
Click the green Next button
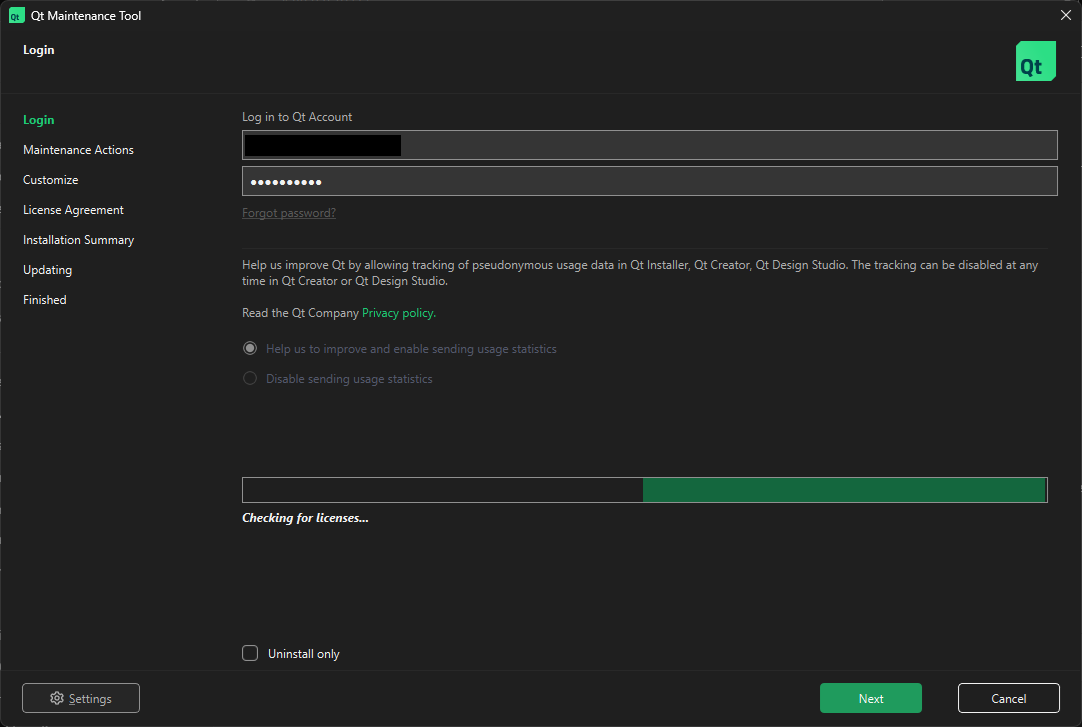point(871,698)
